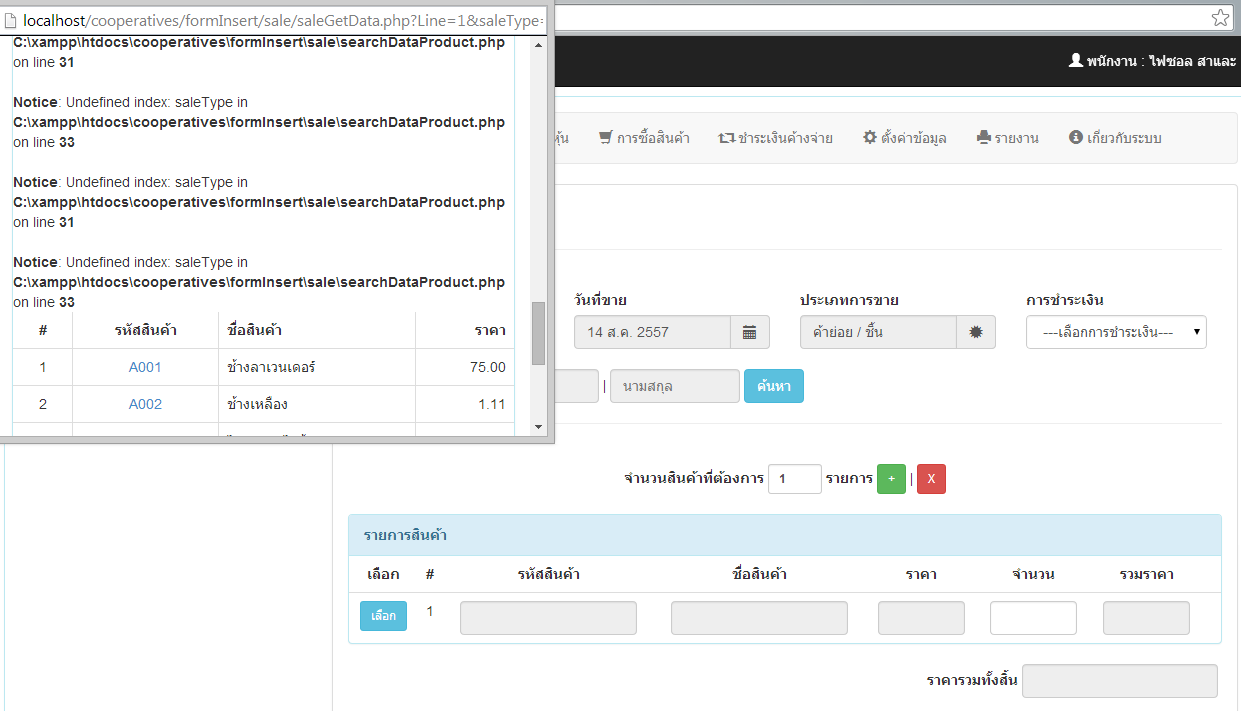Click the calendar icon beside sale date
Viewport: 1241px width, 711px height.
click(750, 332)
